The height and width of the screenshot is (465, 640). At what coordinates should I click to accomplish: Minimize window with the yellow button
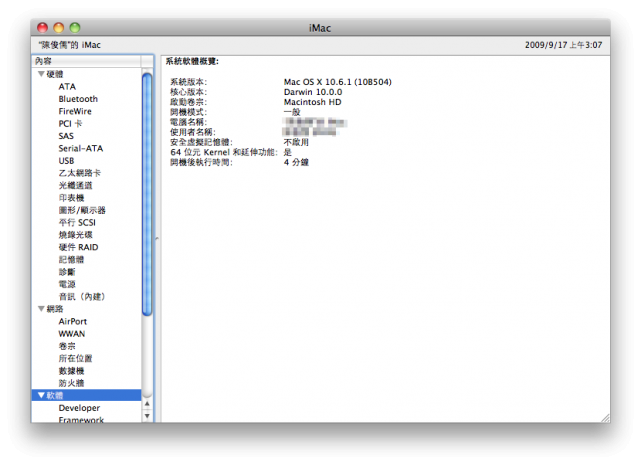point(59,27)
